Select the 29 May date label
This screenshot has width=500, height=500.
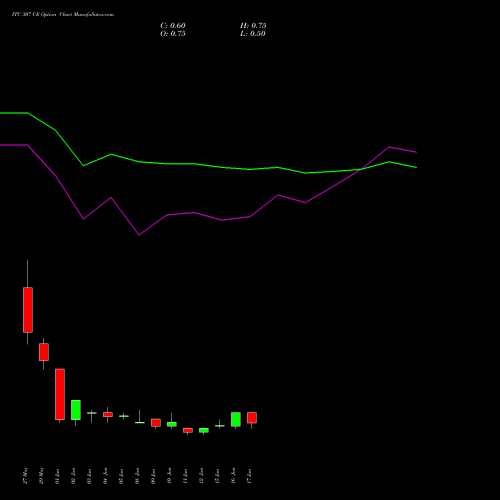click(42, 476)
